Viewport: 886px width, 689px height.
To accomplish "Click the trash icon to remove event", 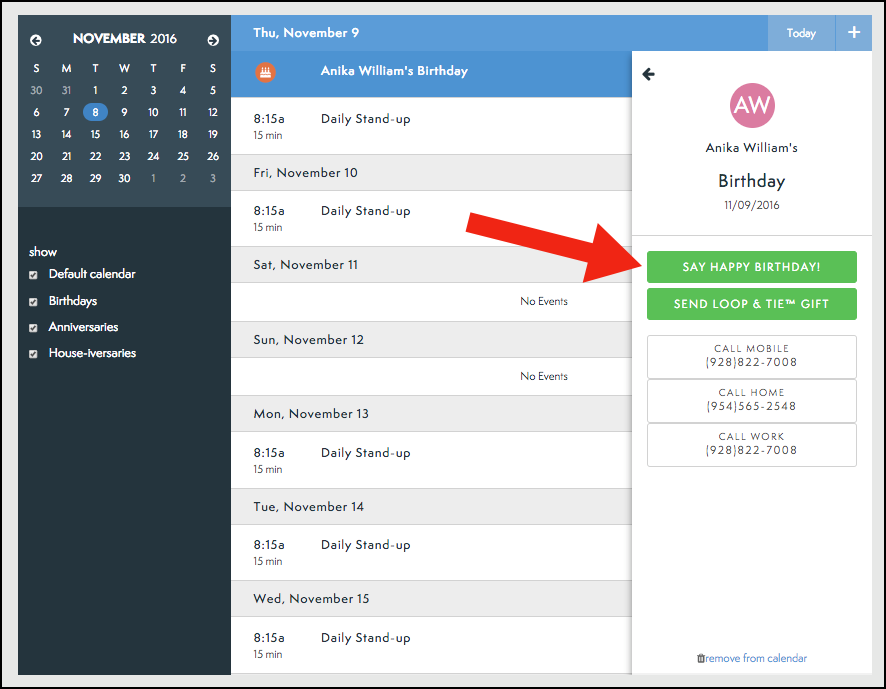I will click(x=700, y=658).
